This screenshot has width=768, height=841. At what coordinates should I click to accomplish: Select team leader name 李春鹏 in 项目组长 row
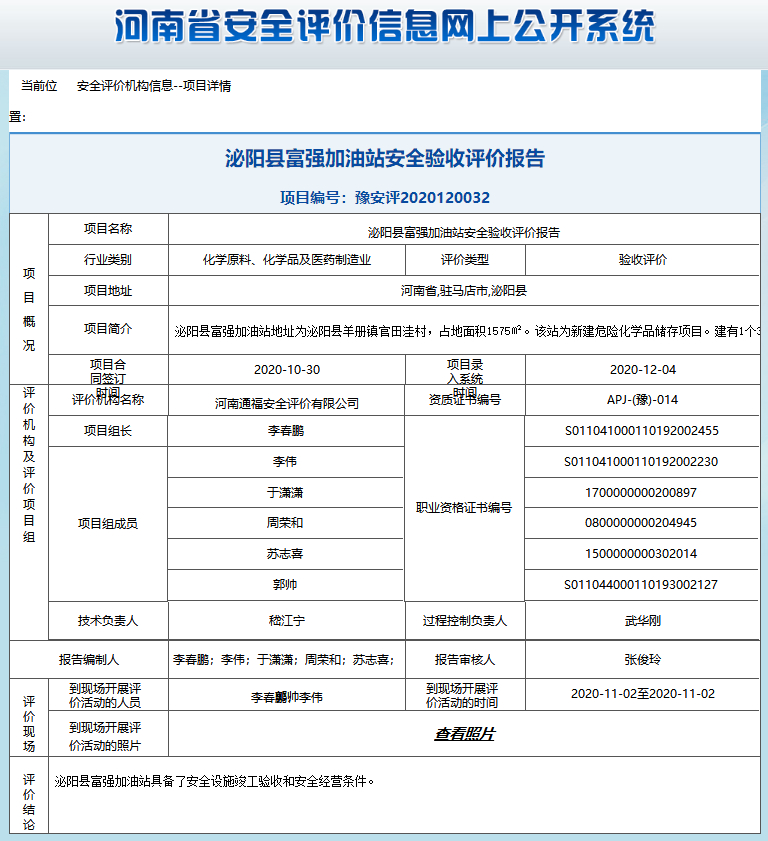[286, 431]
